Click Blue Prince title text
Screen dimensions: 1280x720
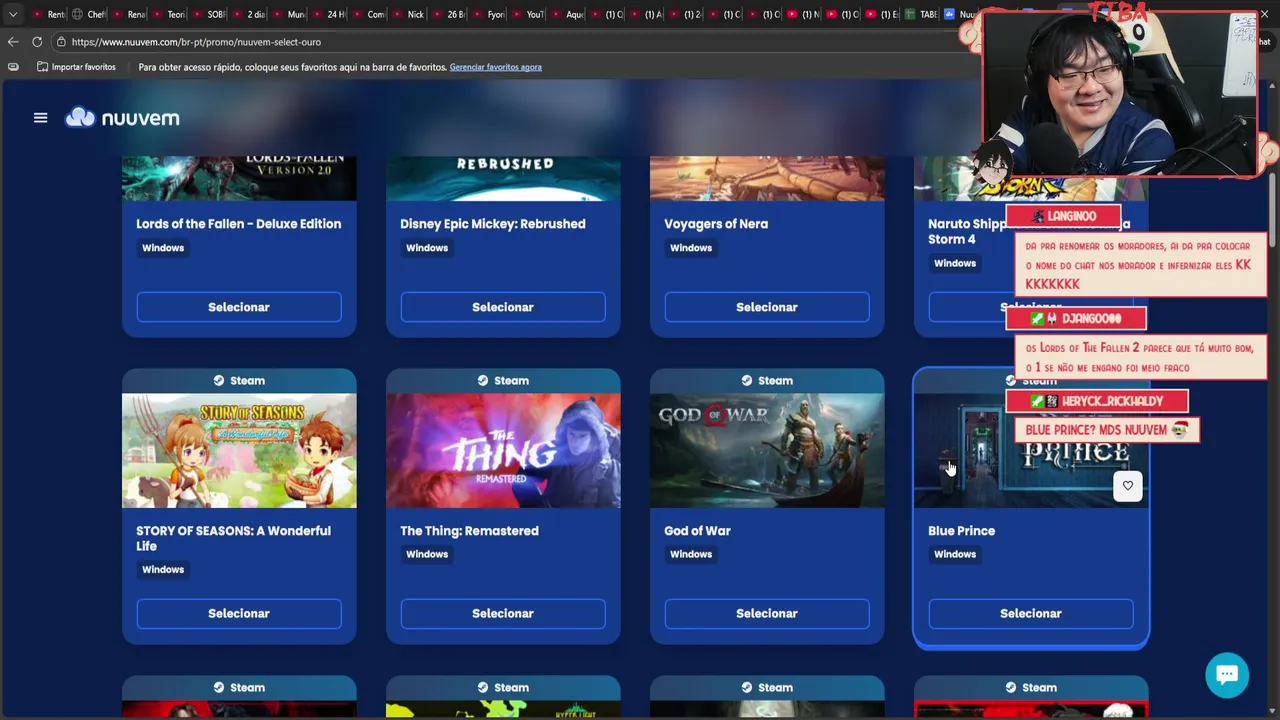point(961,531)
